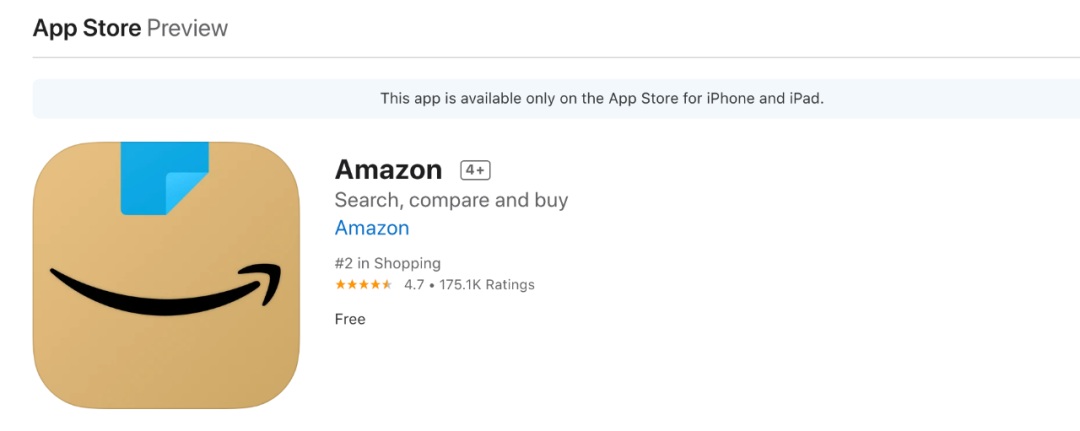Click the 'App Store' text in the banner
Image resolution: width=1080 pixels, height=431 pixels.
[645, 98]
